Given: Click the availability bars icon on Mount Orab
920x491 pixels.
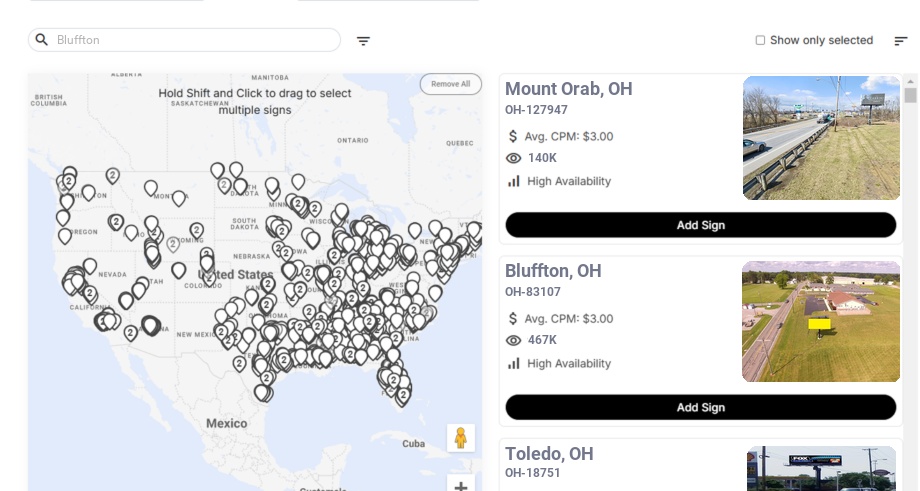Looking at the screenshot, I should point(513,181).
